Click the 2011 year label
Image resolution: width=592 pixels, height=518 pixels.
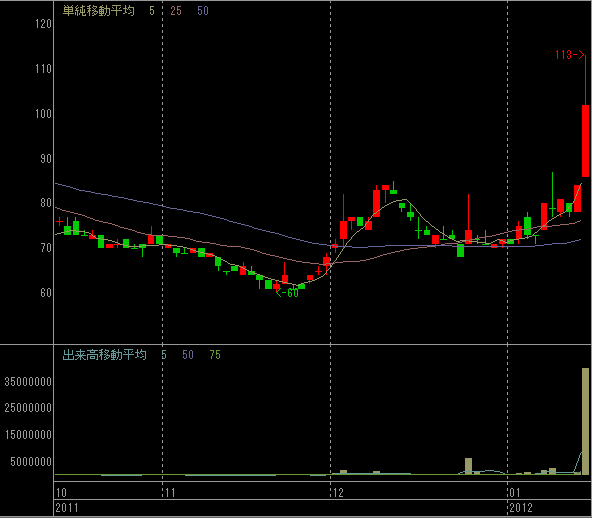[x=67, y=508]
